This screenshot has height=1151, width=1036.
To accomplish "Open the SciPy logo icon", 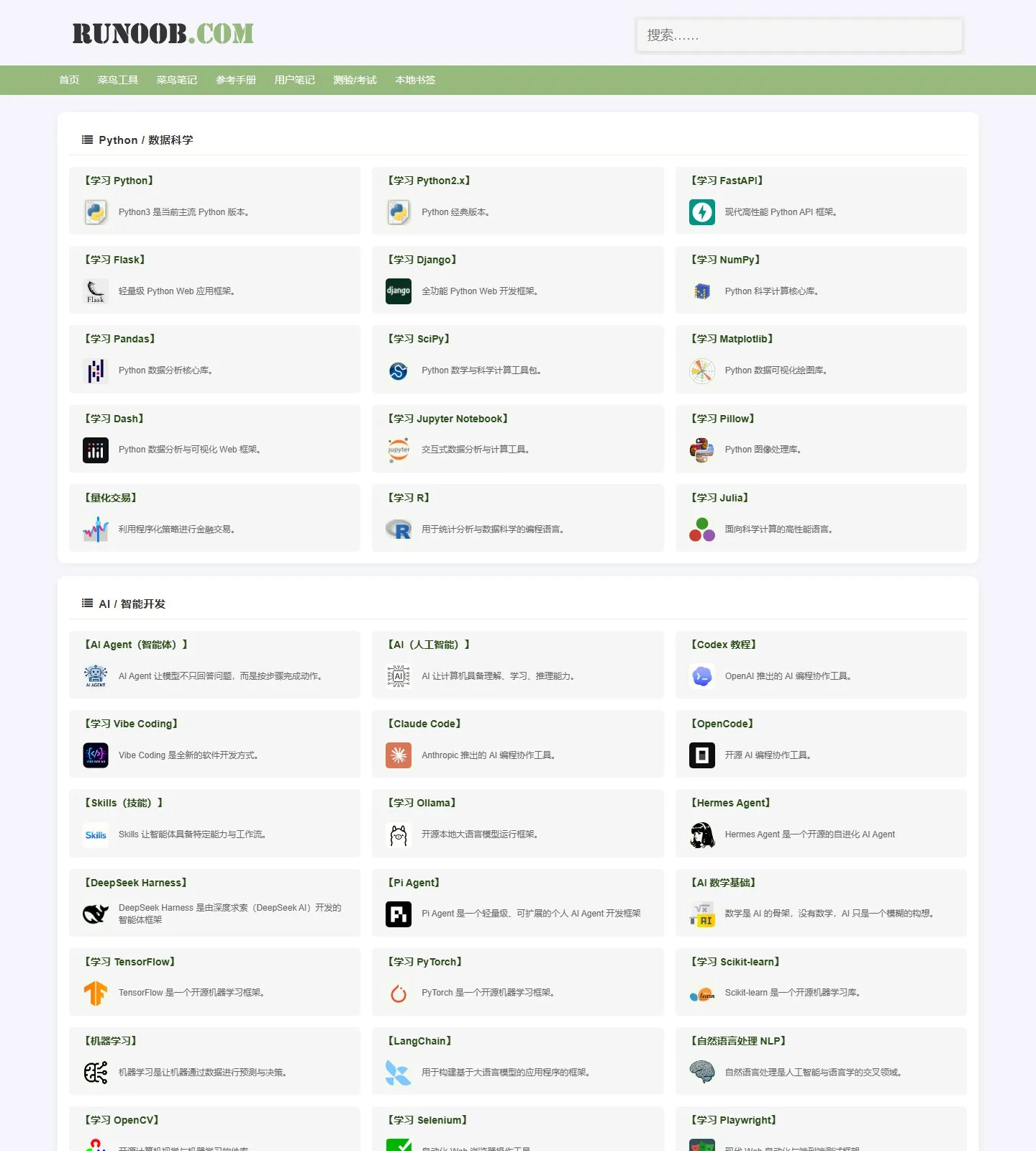I will tap(399, 370).
